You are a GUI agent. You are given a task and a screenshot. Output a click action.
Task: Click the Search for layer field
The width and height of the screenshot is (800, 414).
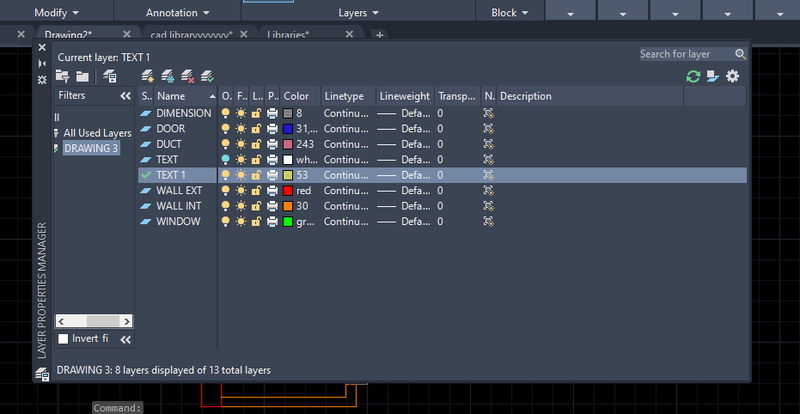click(x=687, y=54)
